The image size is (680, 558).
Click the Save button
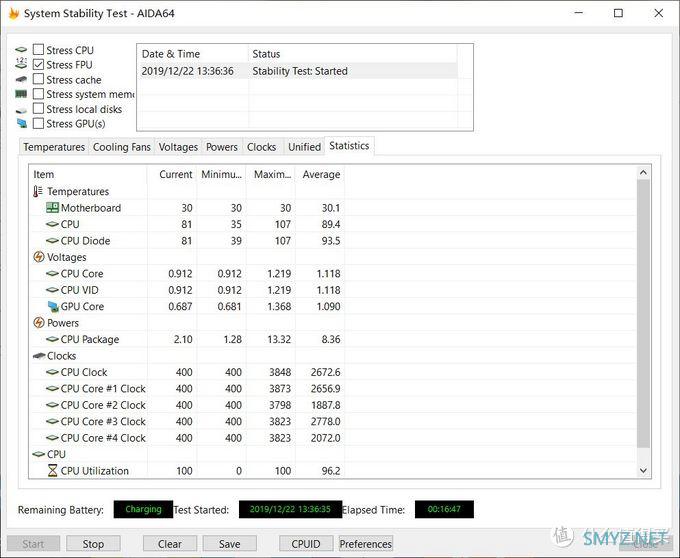click(229, 544)
